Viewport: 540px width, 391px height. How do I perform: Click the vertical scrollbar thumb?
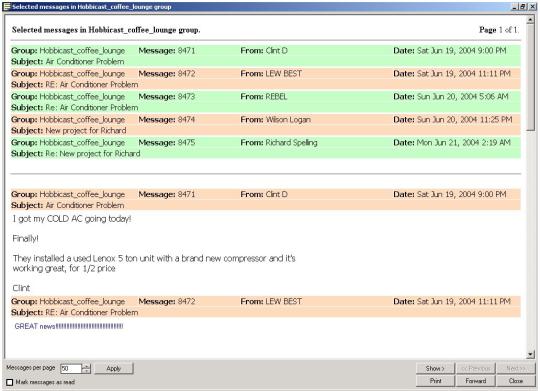(x=531, y=78)
